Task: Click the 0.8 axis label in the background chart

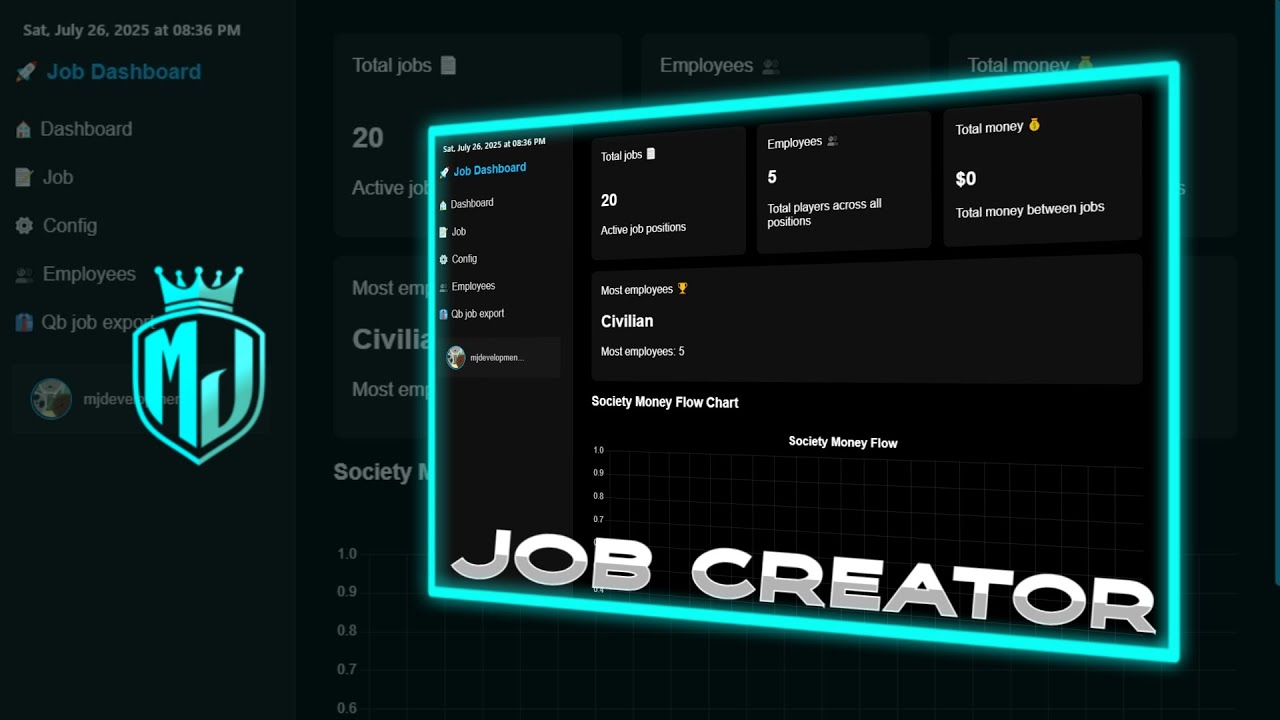Action: [x=346, y=631]
